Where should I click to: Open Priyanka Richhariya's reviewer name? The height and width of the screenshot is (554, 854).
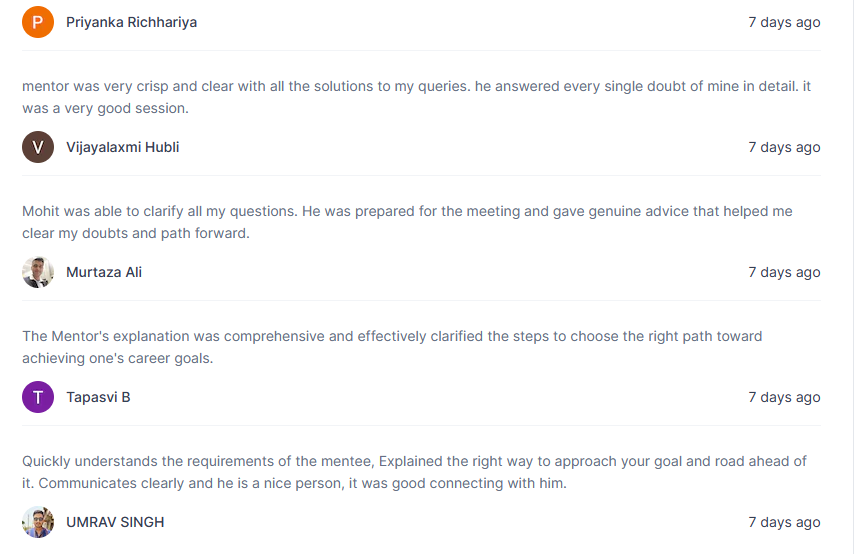(x=131, y=22)
